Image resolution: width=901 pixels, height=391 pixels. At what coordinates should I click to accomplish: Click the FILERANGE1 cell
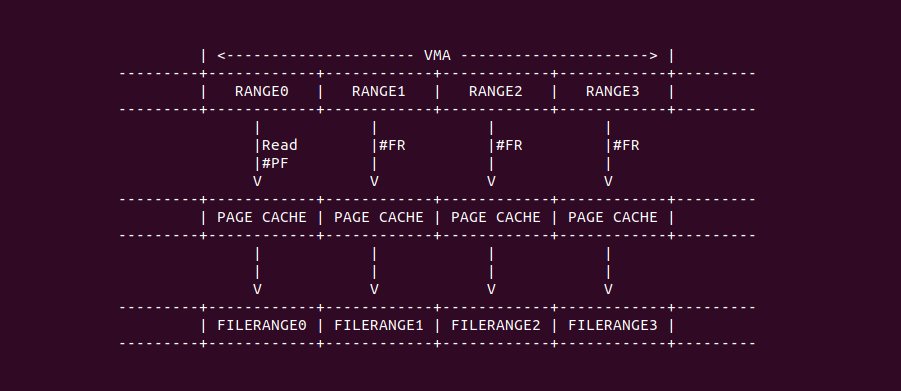click(x=379, y=325)
